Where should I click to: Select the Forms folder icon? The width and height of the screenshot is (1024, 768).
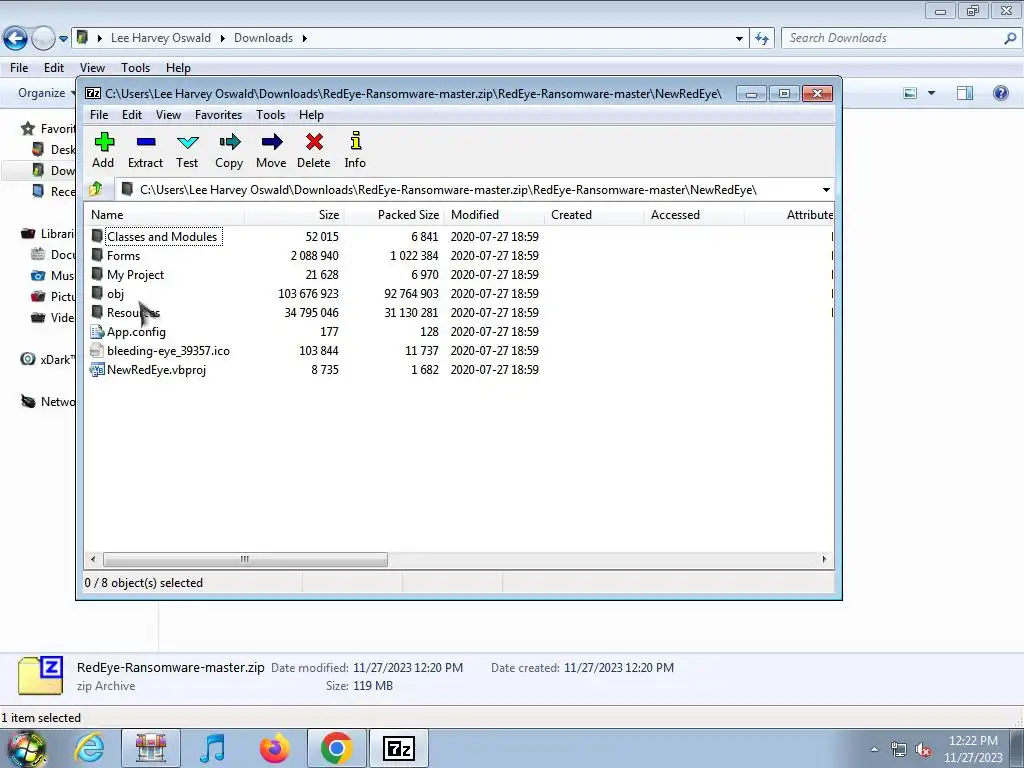tap(97, 255)
